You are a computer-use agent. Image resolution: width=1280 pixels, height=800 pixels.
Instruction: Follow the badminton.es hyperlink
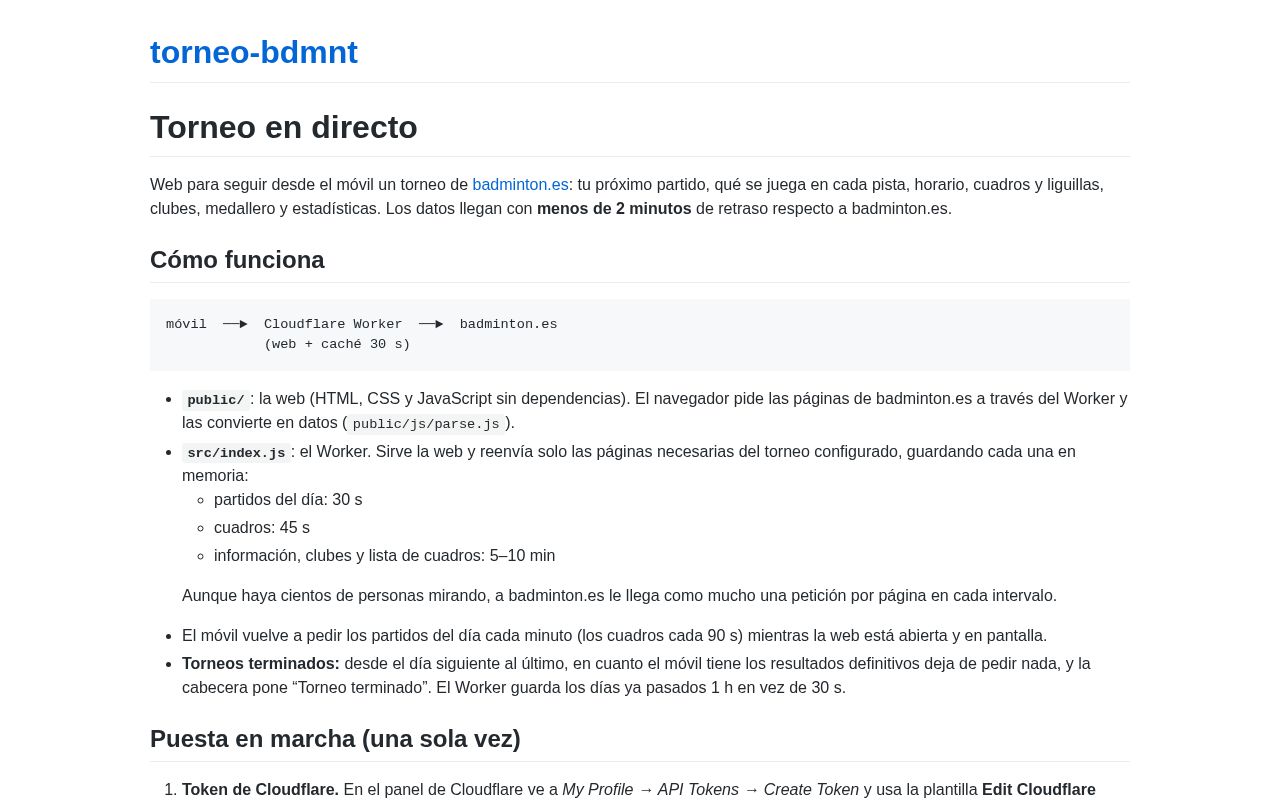click(x=520, y=185)
